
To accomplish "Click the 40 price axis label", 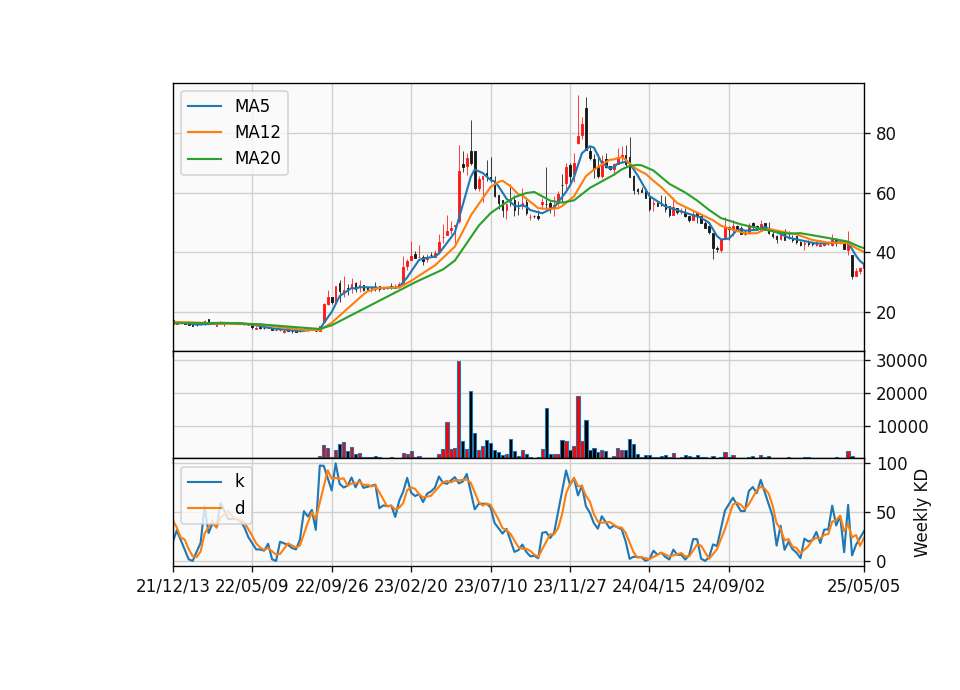I will pyautogui.click(x=885, y=253).
